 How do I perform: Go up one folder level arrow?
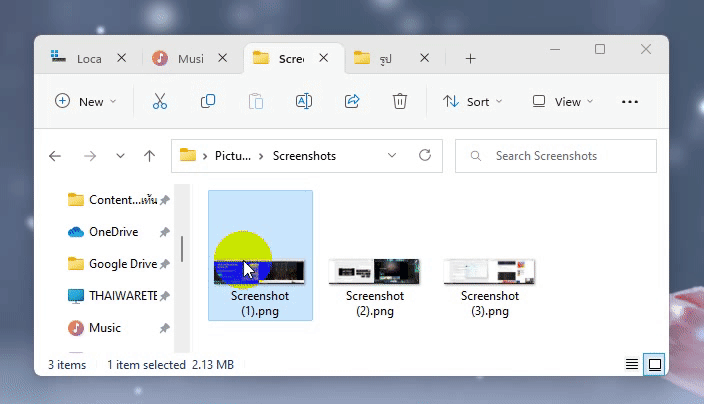[150, 156]
